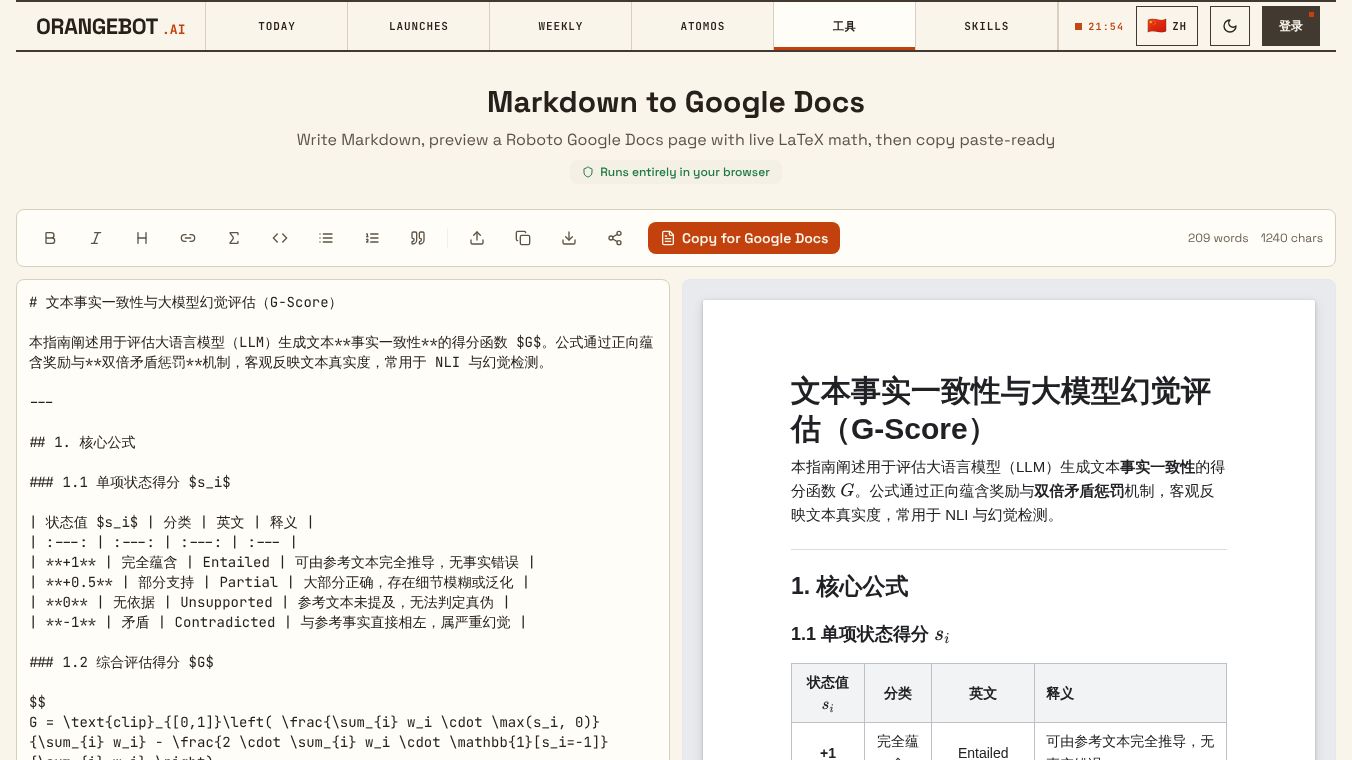
Task: Select the 工具 tab
Action: [x=845, y=26]
